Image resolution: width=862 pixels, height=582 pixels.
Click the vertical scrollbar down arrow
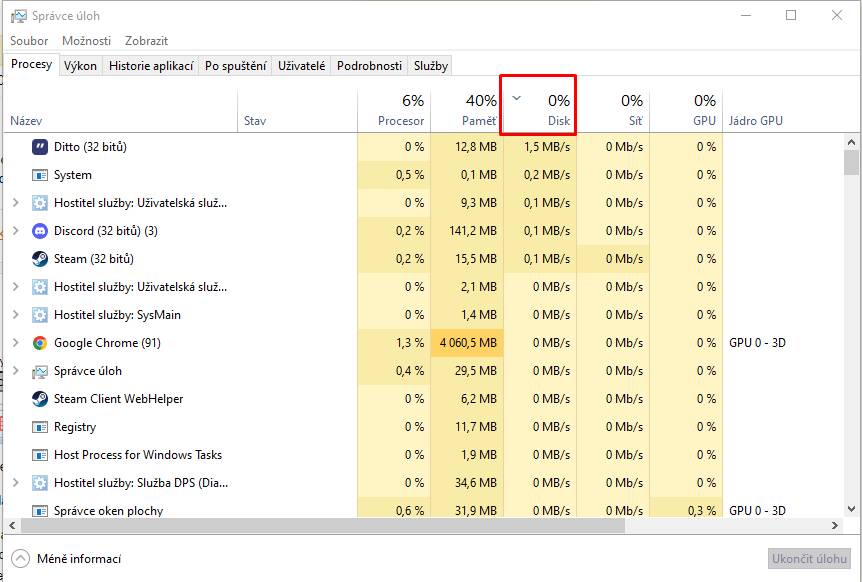[852, 509]
